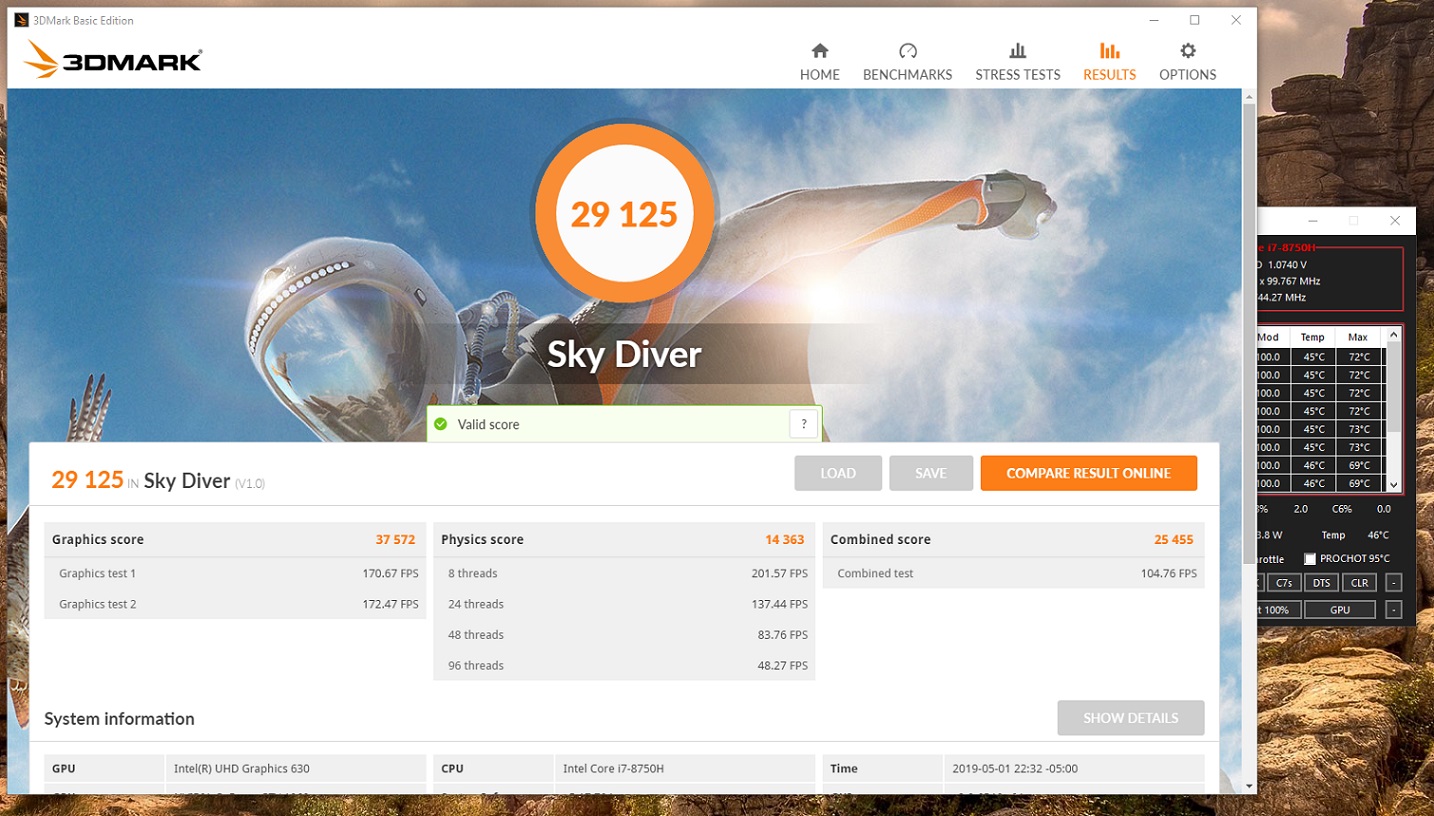1434x816 pixels.
Task: Minimize the ThrottleStop window
Action: 1312,221
